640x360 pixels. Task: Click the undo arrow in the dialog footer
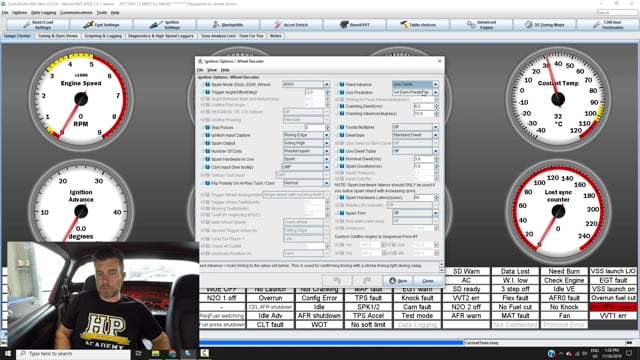pos(337,280)
